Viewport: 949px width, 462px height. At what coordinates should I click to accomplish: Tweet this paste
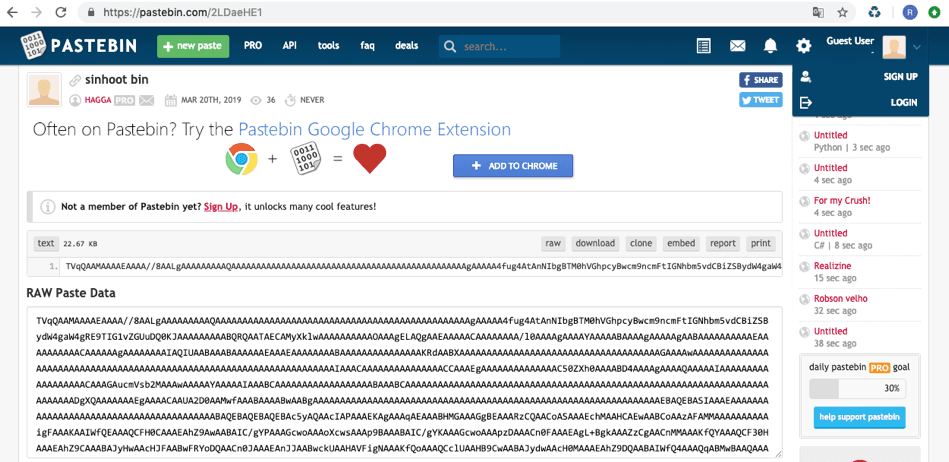point(761,100)
